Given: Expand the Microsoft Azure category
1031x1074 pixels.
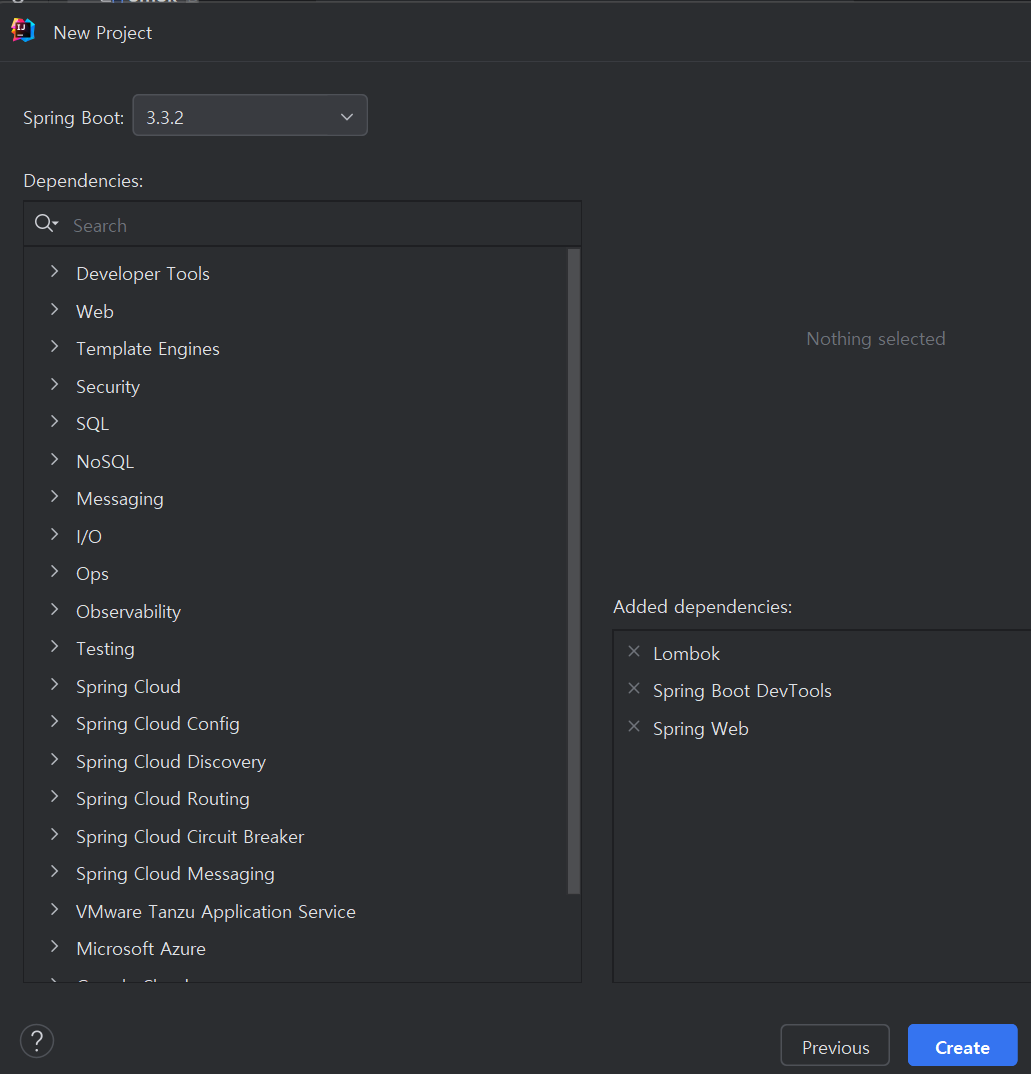Looking at the screenshot, I should tap(55, 947).
